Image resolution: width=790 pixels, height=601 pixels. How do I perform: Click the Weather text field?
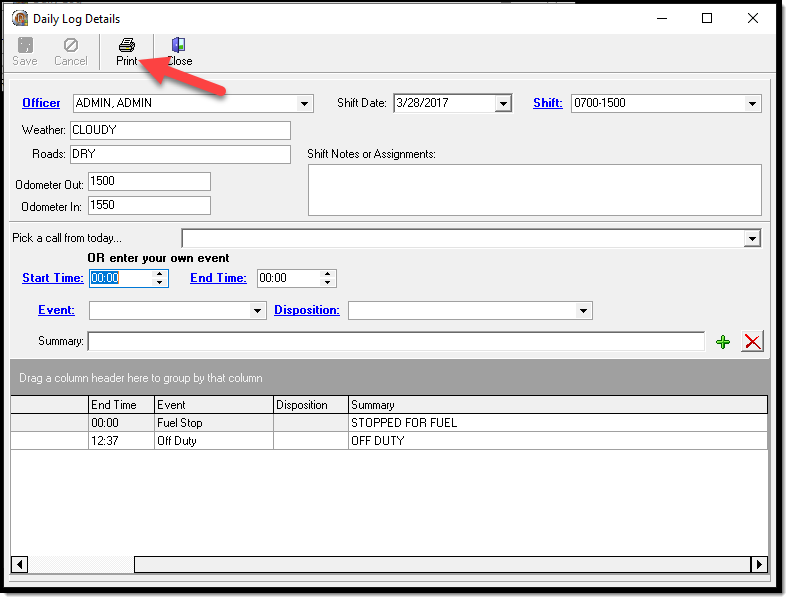pyautogui.click(x=180, y=130)
